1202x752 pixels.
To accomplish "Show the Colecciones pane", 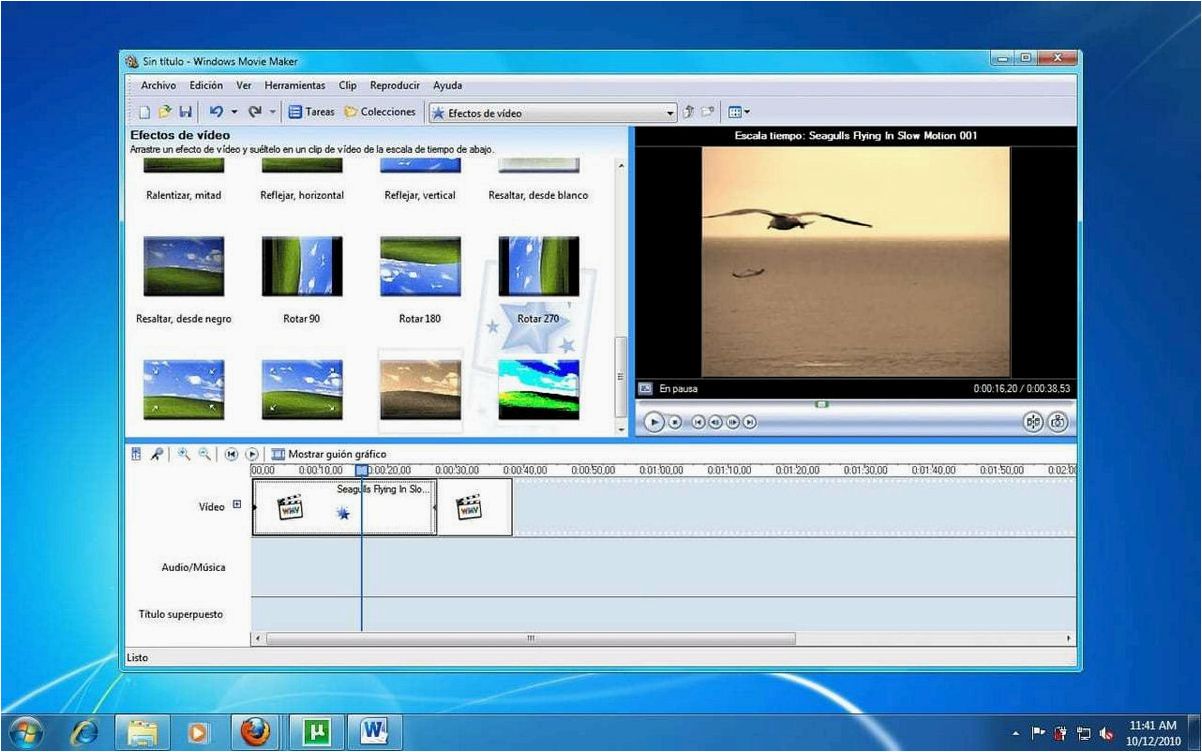I will tap(380, 113).
